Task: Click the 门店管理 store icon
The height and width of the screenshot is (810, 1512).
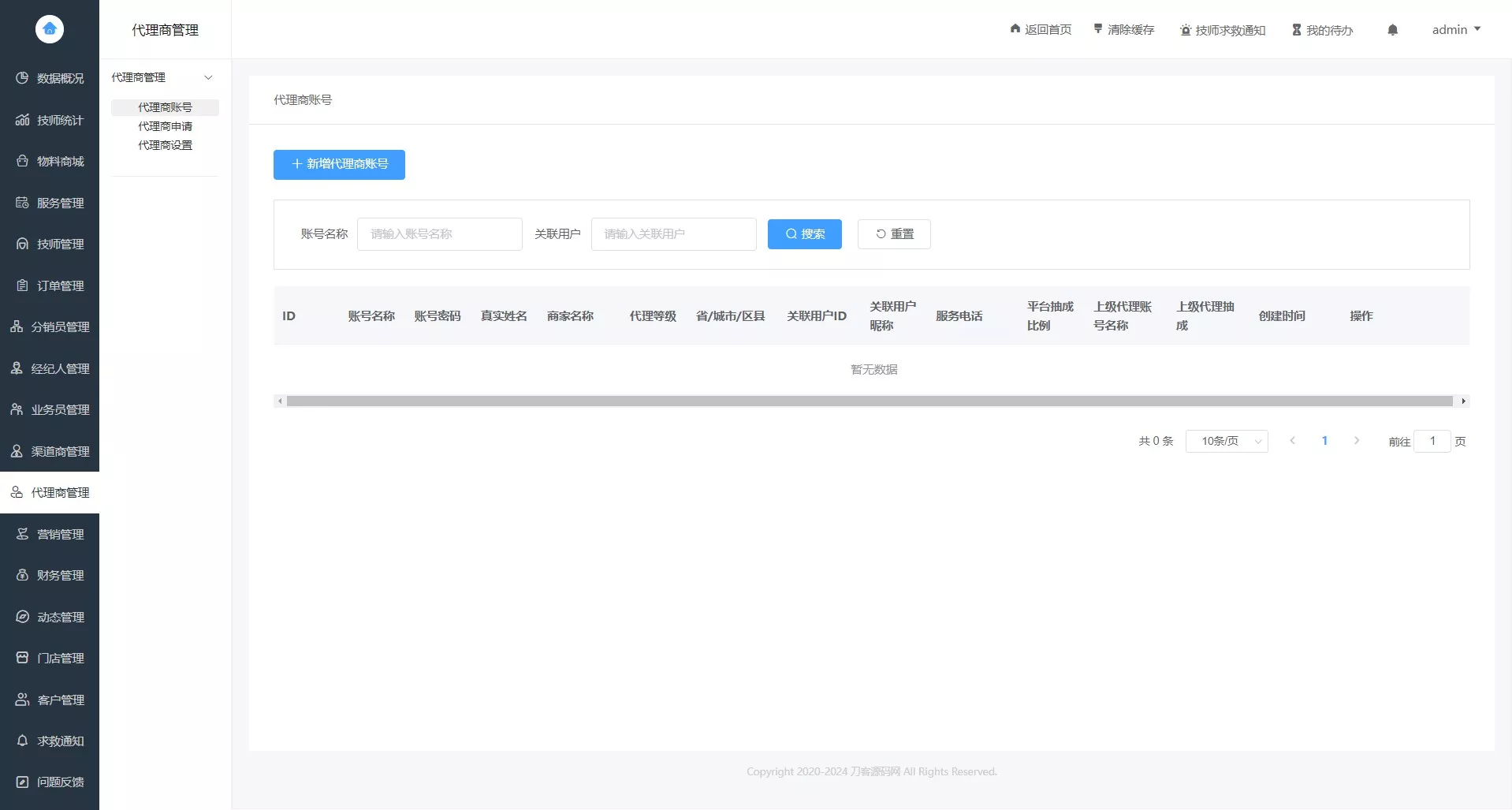Action: pos(22,658)
